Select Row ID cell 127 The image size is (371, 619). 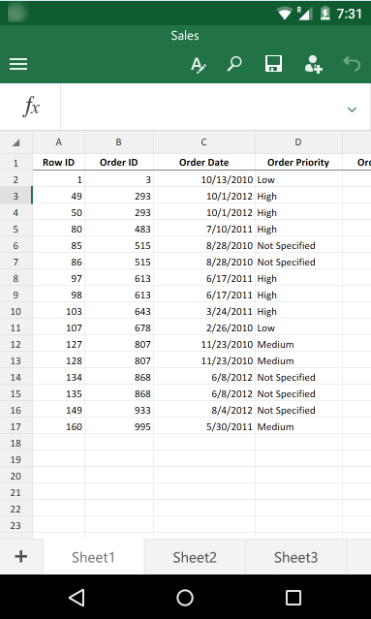58,344
